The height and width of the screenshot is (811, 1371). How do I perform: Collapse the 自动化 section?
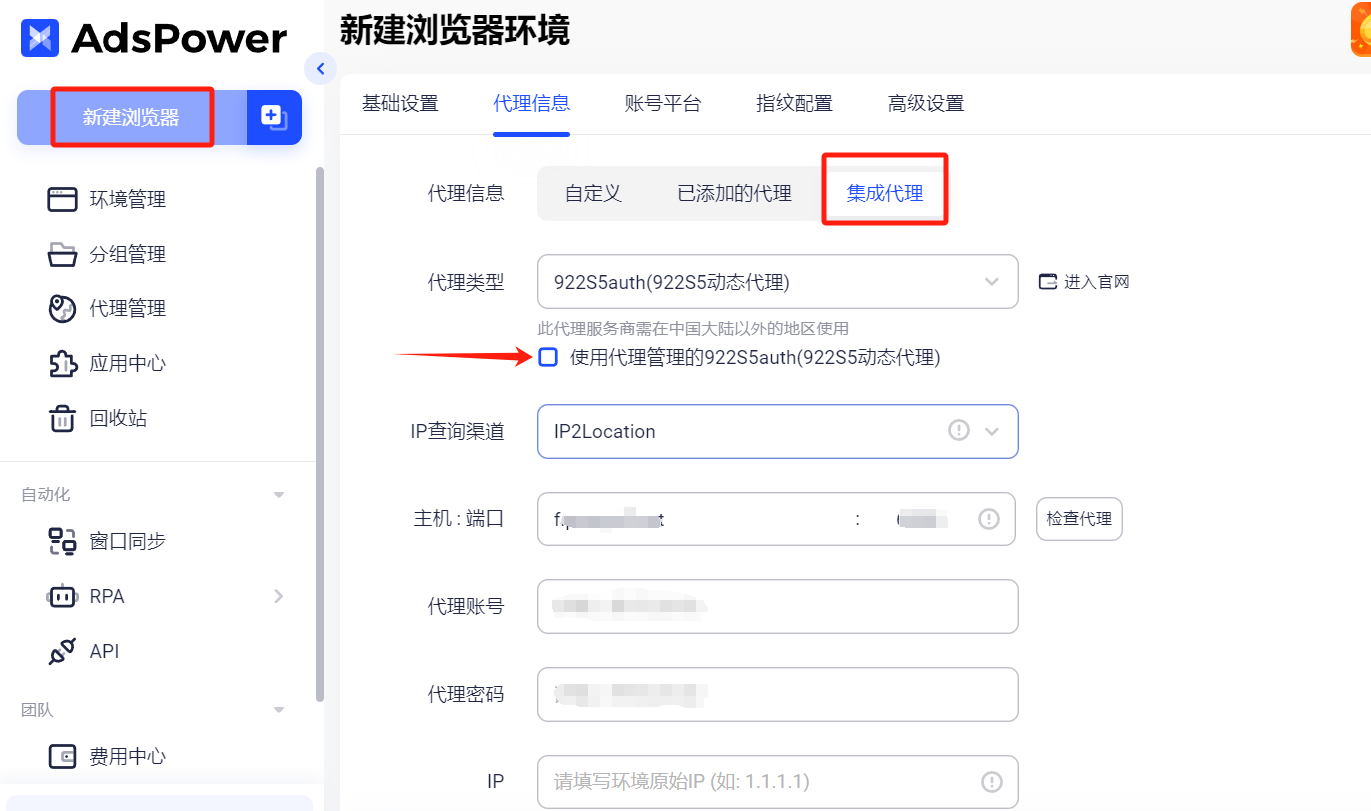[x=278, y=493]
